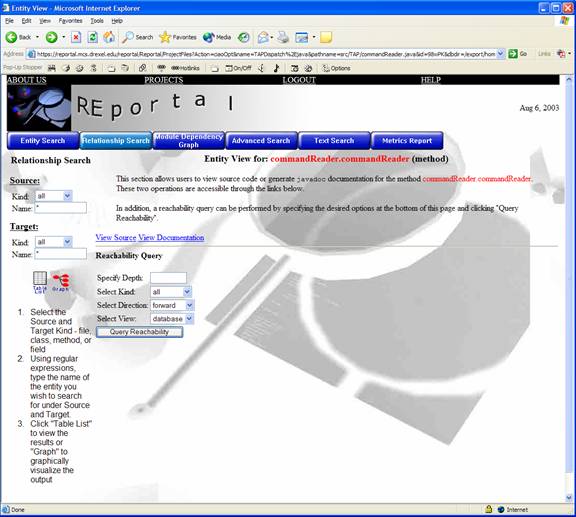
Task: Click the History icon in toolbar
Action: 244,37
